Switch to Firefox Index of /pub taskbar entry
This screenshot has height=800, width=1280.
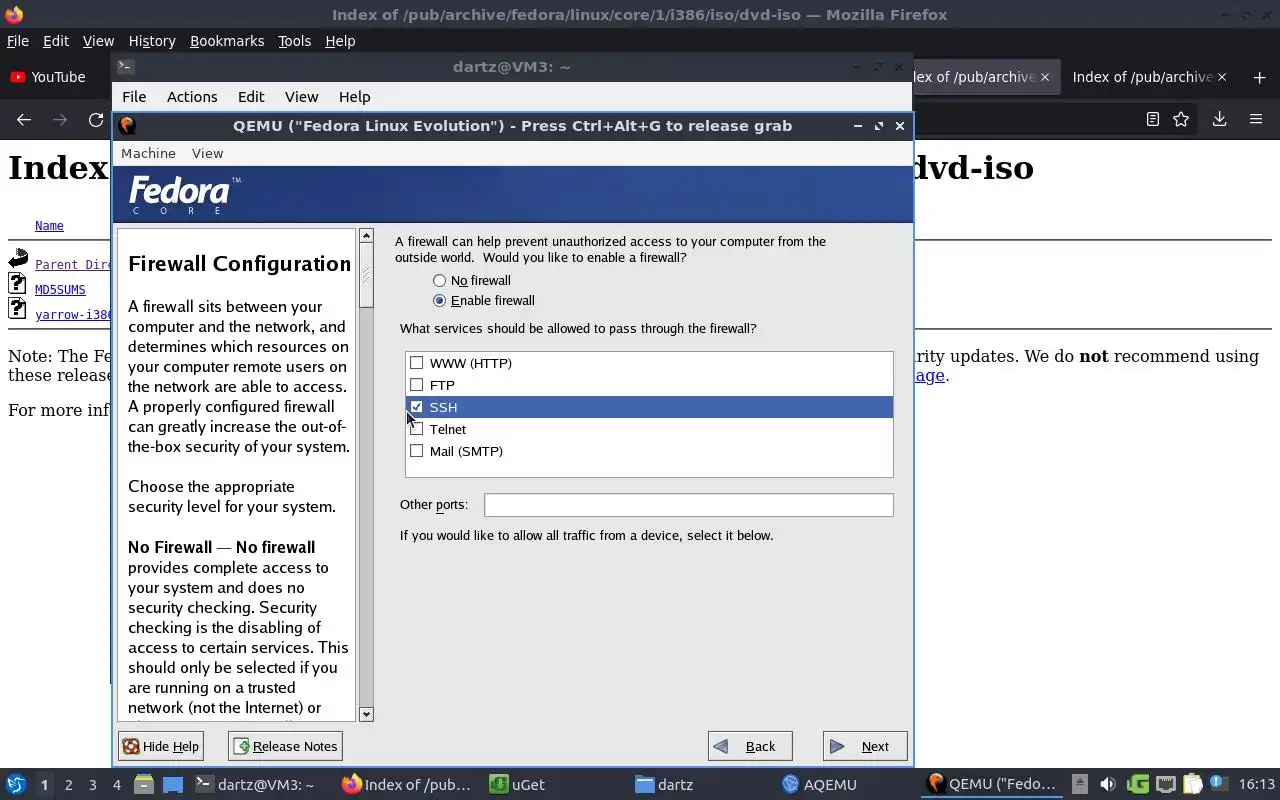click(406, 784)
